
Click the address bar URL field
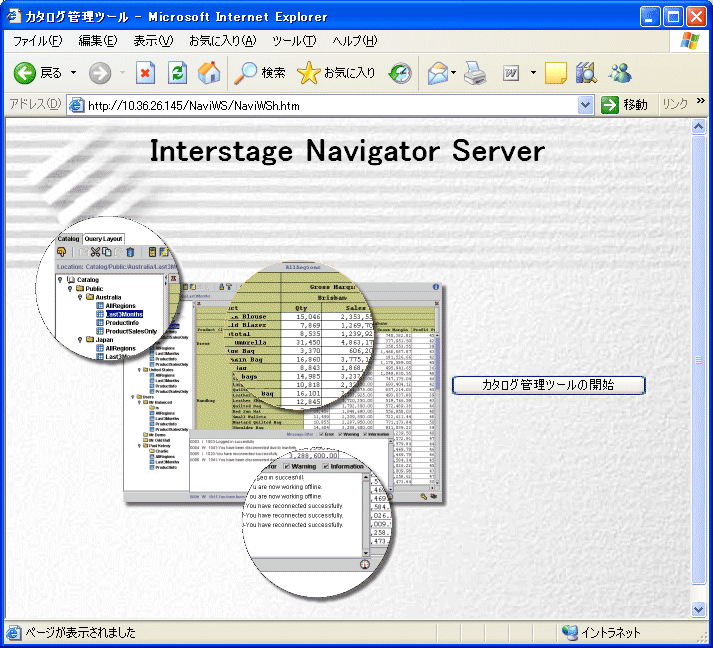coord(331,105)
